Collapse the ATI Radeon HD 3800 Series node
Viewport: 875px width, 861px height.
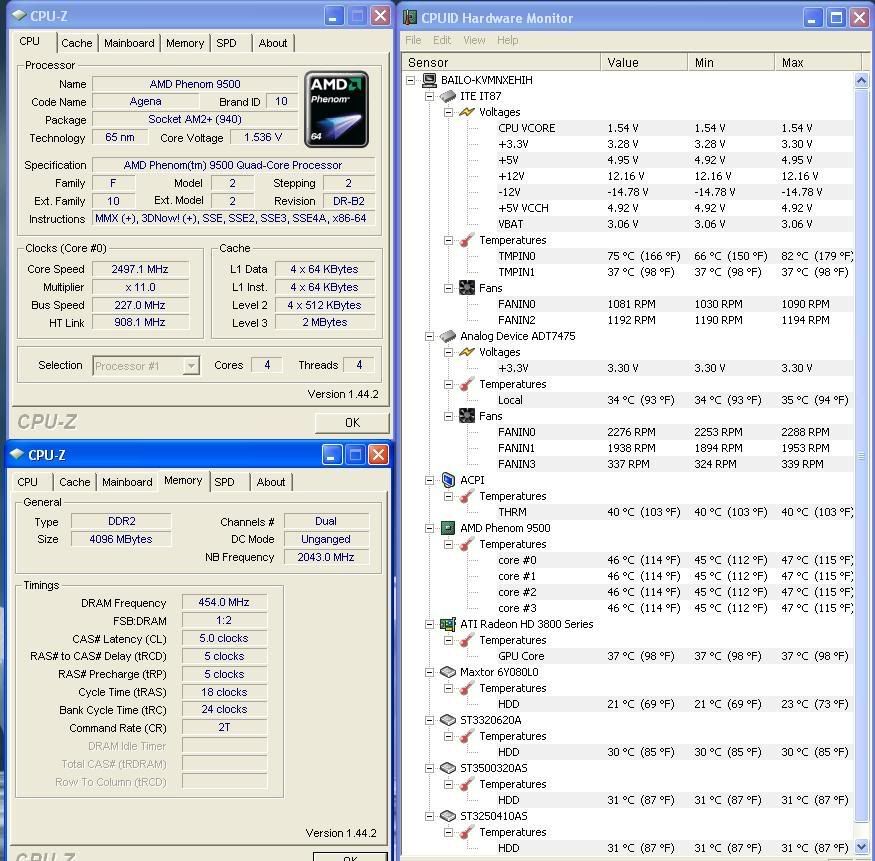point(429,624)
